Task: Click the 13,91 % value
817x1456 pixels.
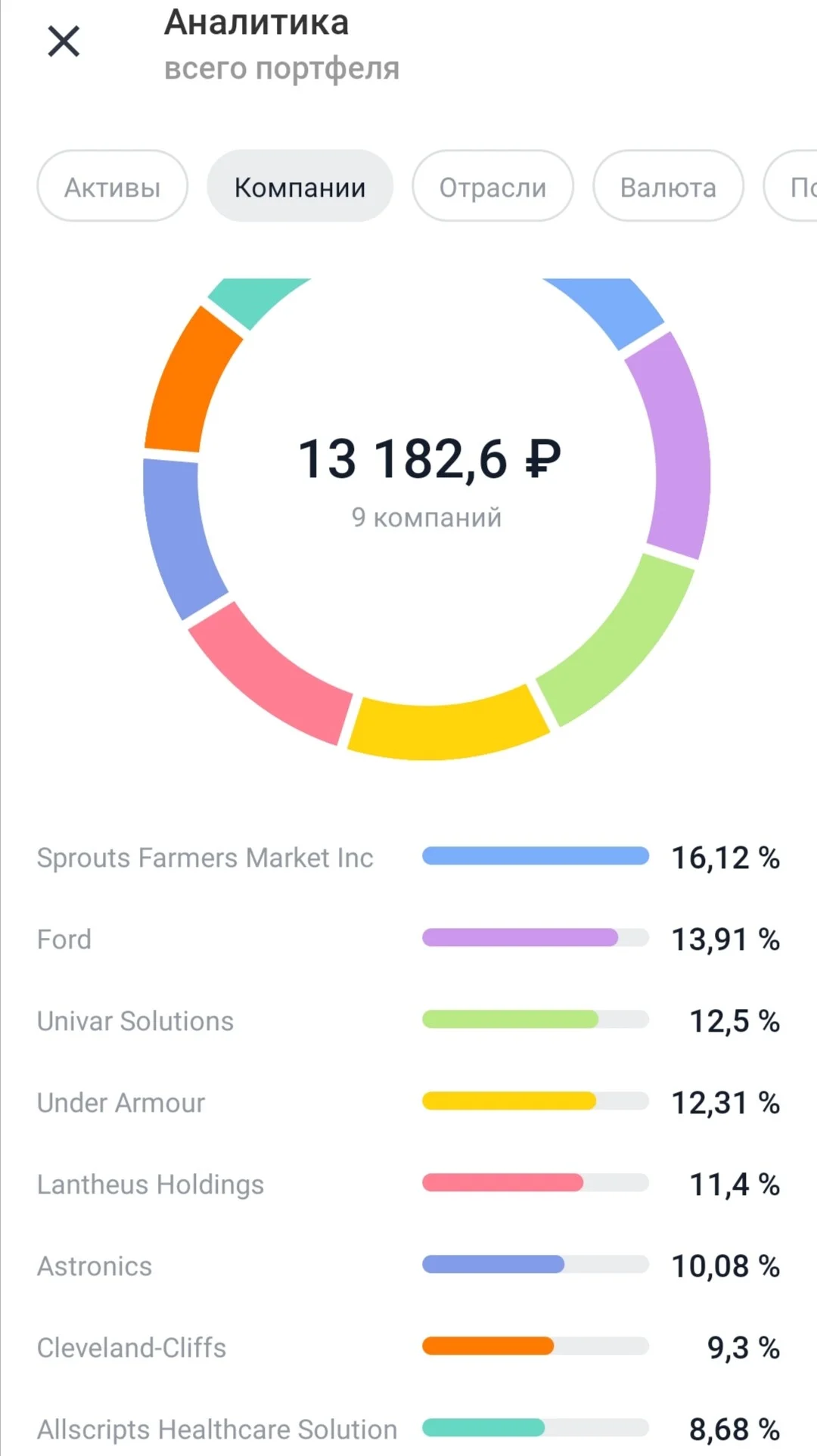Action: pos(725,939)
